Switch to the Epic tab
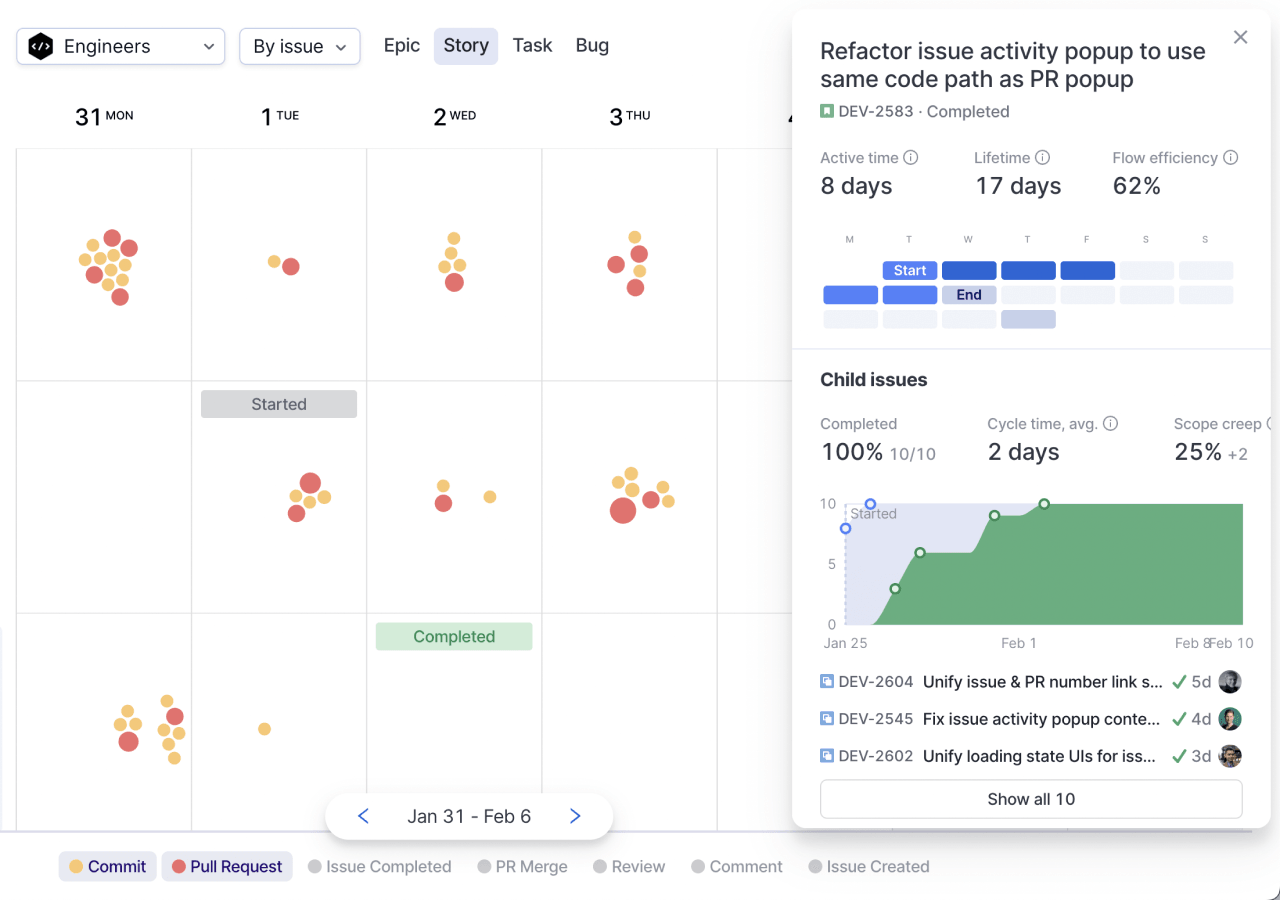 click(402, 46)
